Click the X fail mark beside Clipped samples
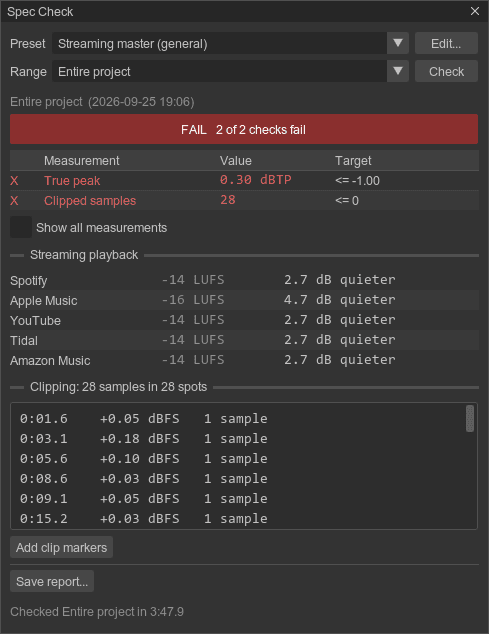489x634 pixels. coord(14,201)
